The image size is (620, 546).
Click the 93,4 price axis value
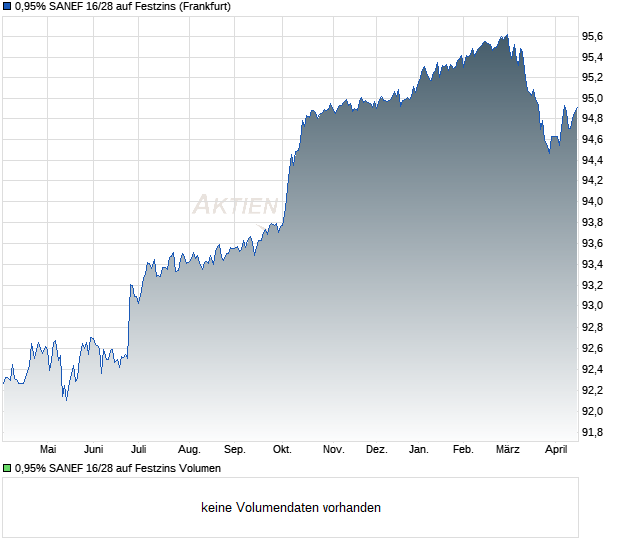592,264
